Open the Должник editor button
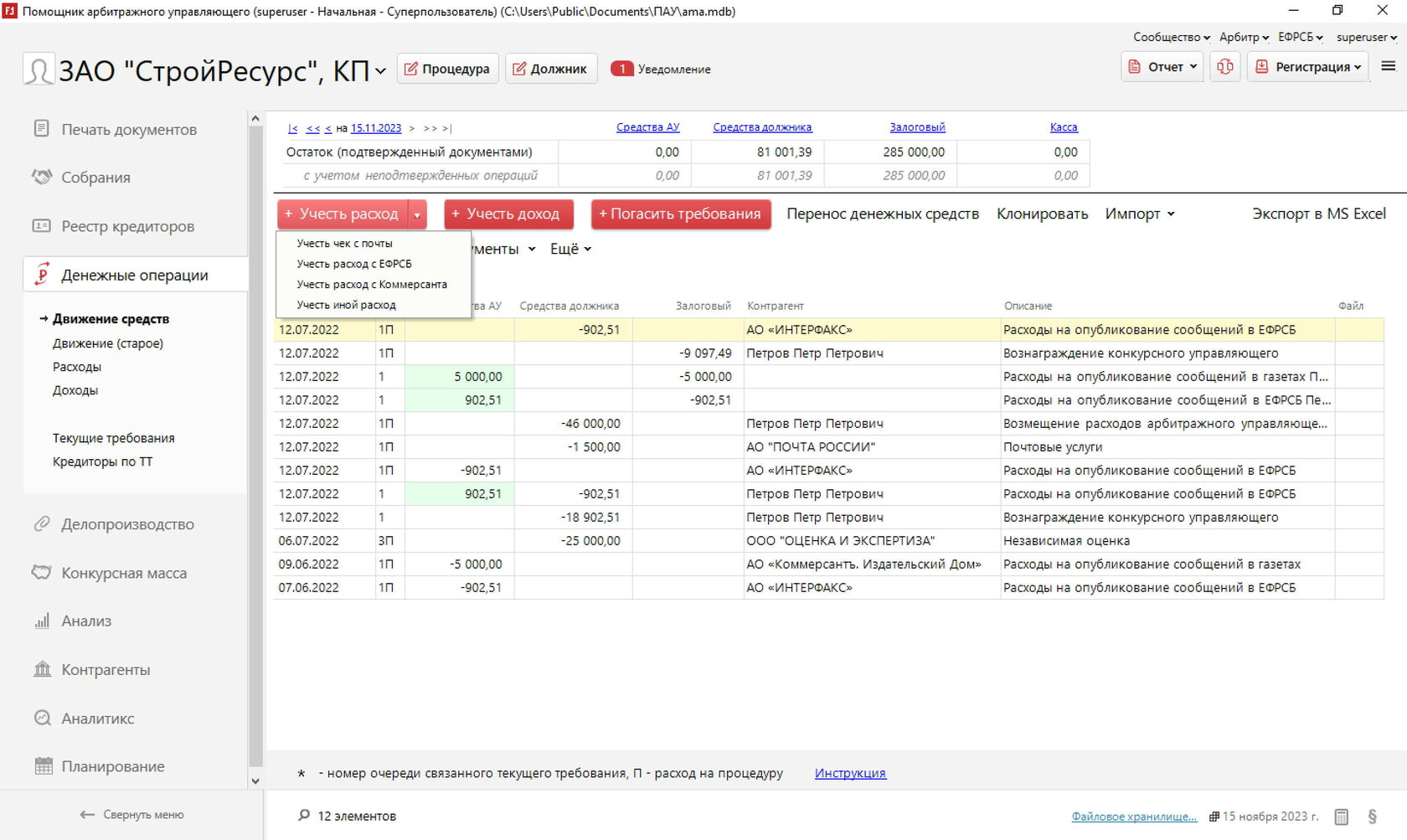 click(550, 69)
